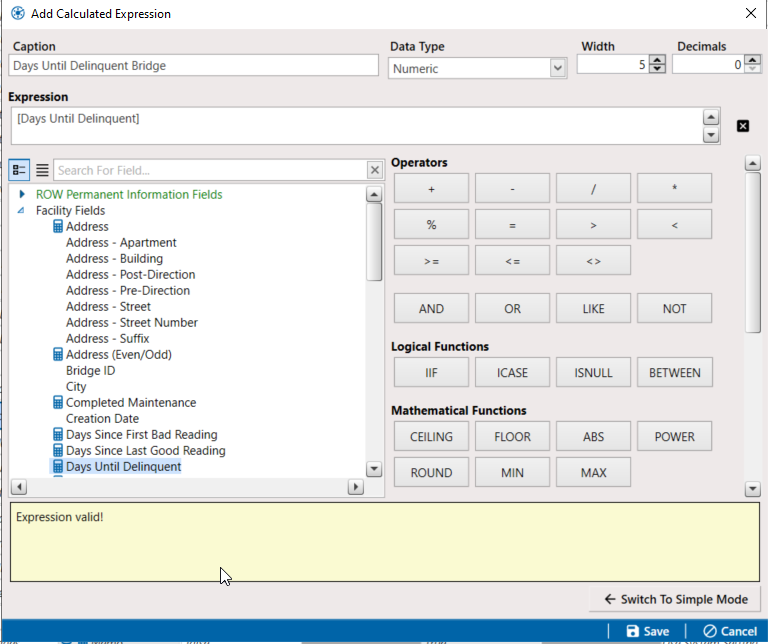Open the Data Type dropdown
768x644 pixels.
557,68
